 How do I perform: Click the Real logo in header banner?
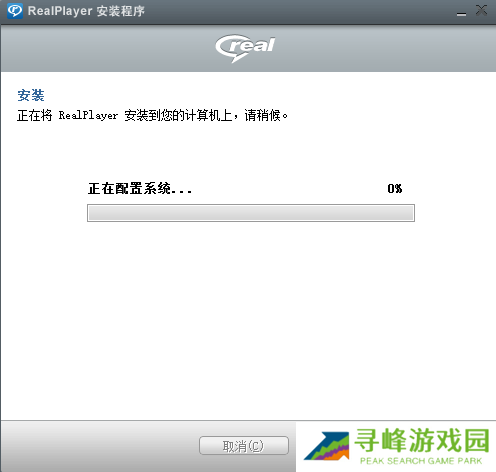[x=245, y=48]
